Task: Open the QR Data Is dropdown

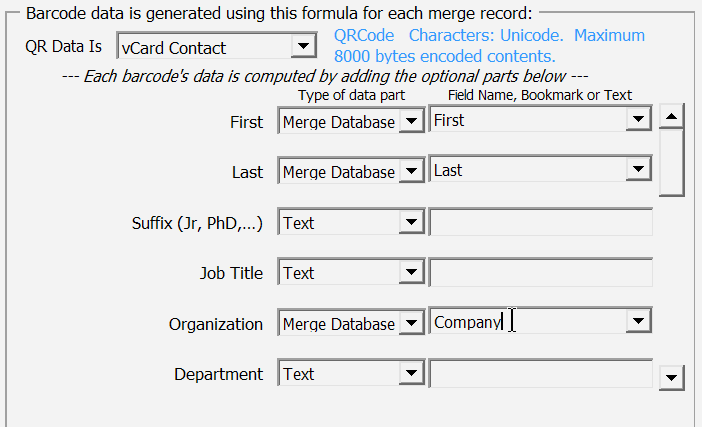Action: 301,47
